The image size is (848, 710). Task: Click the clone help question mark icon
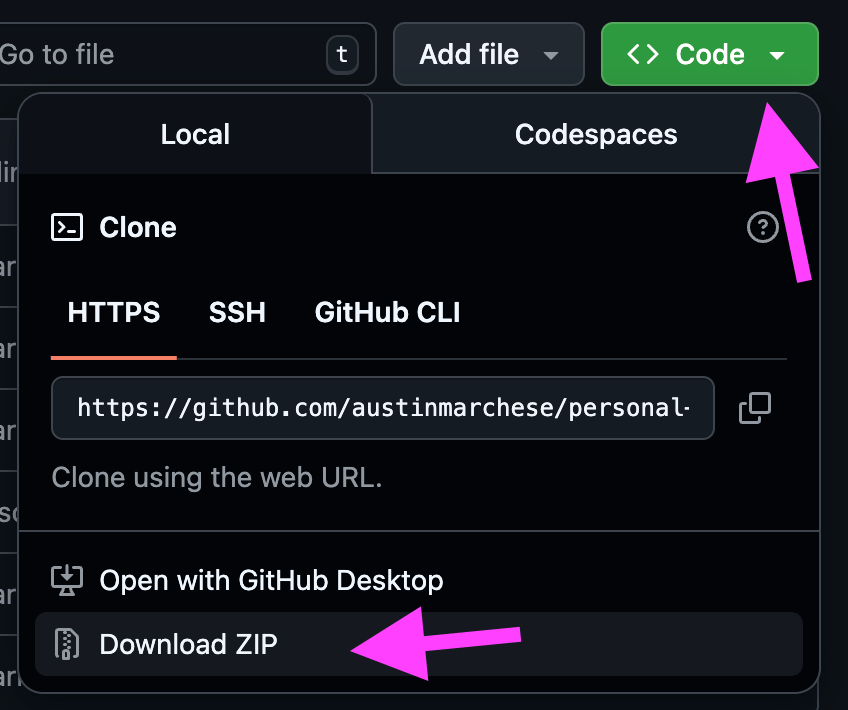763,227
